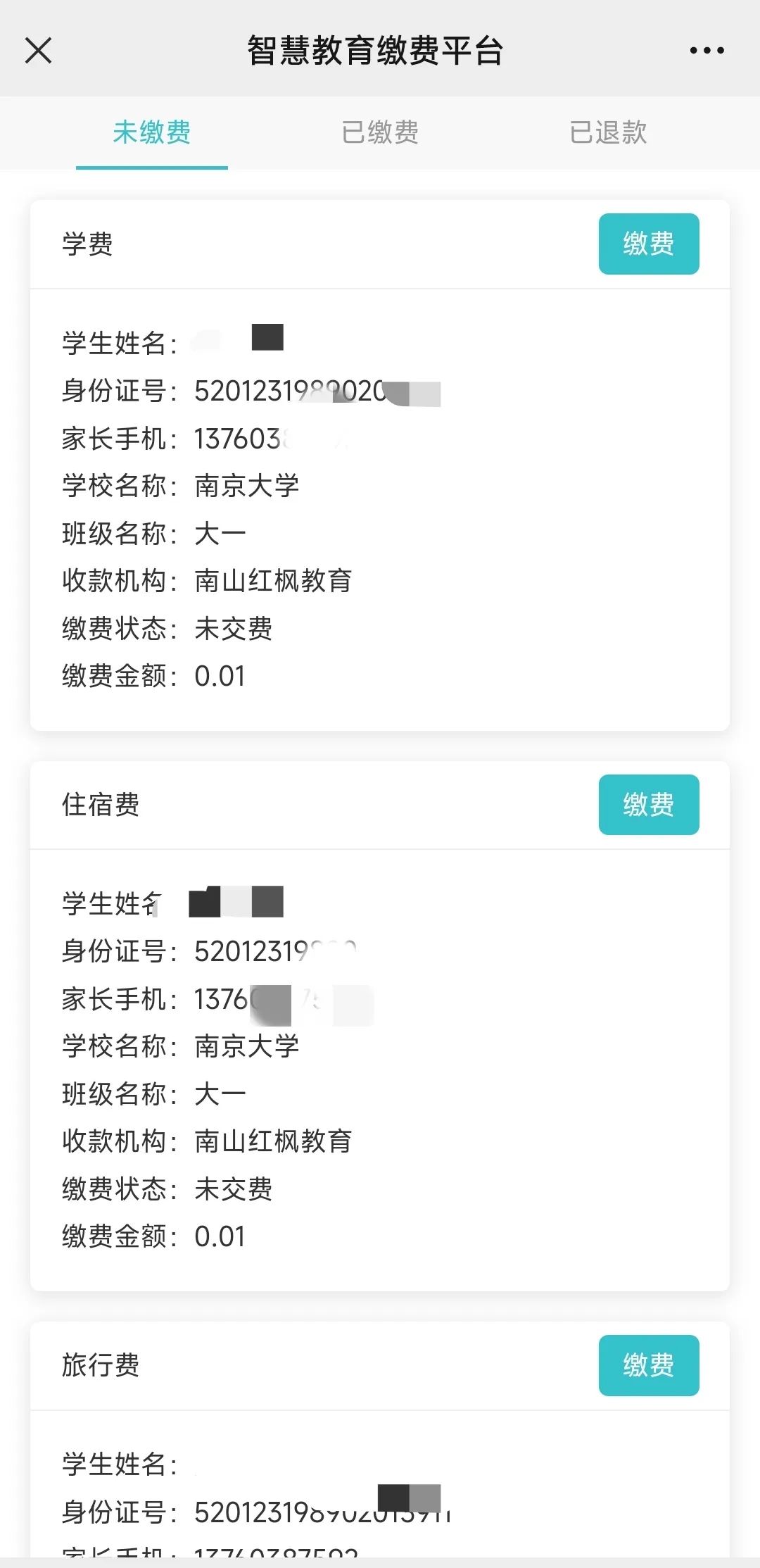Click 学校名称 南京大学 in 学费 card
Image resolution: width=760 pixels, height=1568 pixels.
click(x=181, y=486)
